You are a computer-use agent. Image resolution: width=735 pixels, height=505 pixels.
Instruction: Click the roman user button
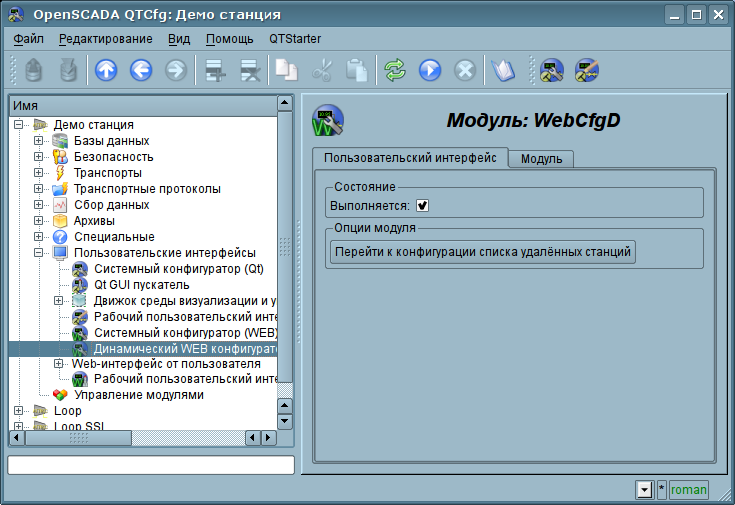coord(689,490)
